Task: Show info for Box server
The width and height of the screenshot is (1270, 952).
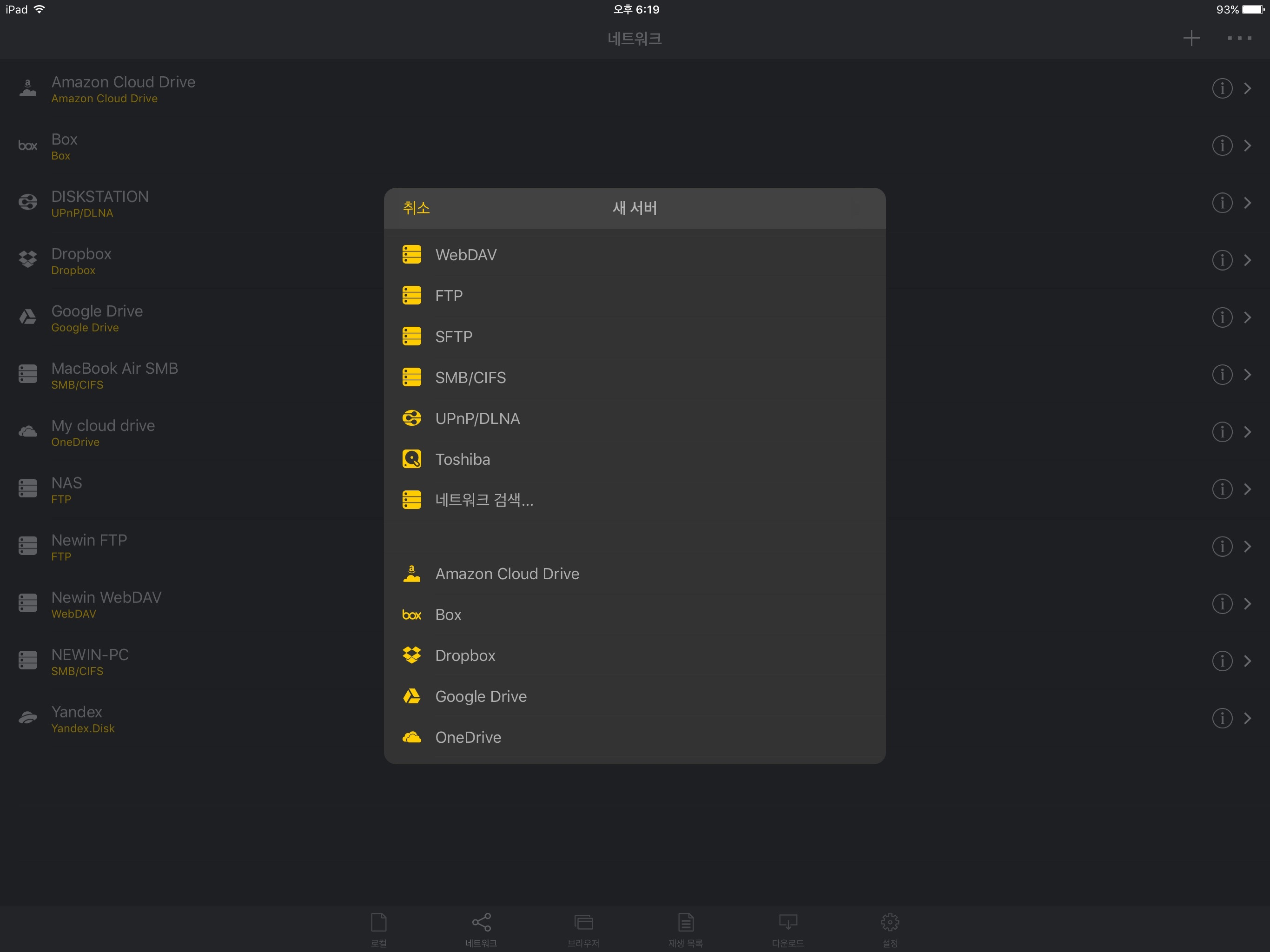Action: (x=1222, y=146)
